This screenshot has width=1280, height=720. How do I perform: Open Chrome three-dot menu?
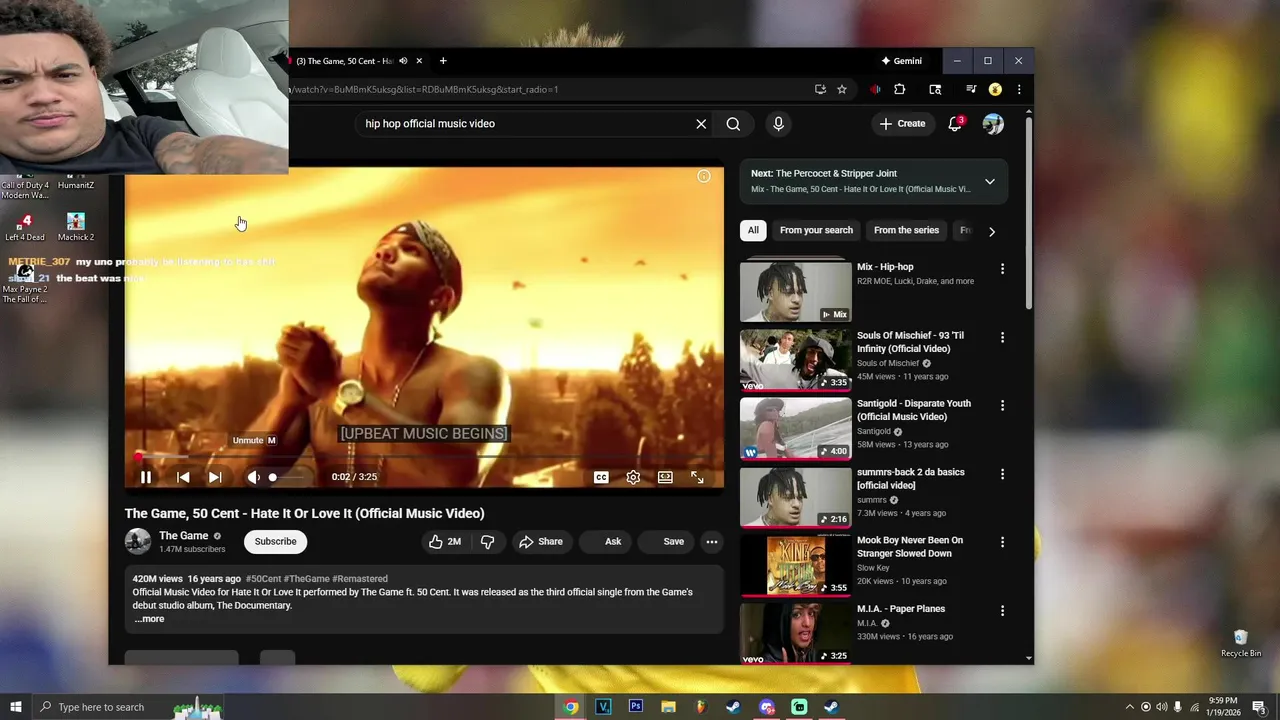[1019, 89]
